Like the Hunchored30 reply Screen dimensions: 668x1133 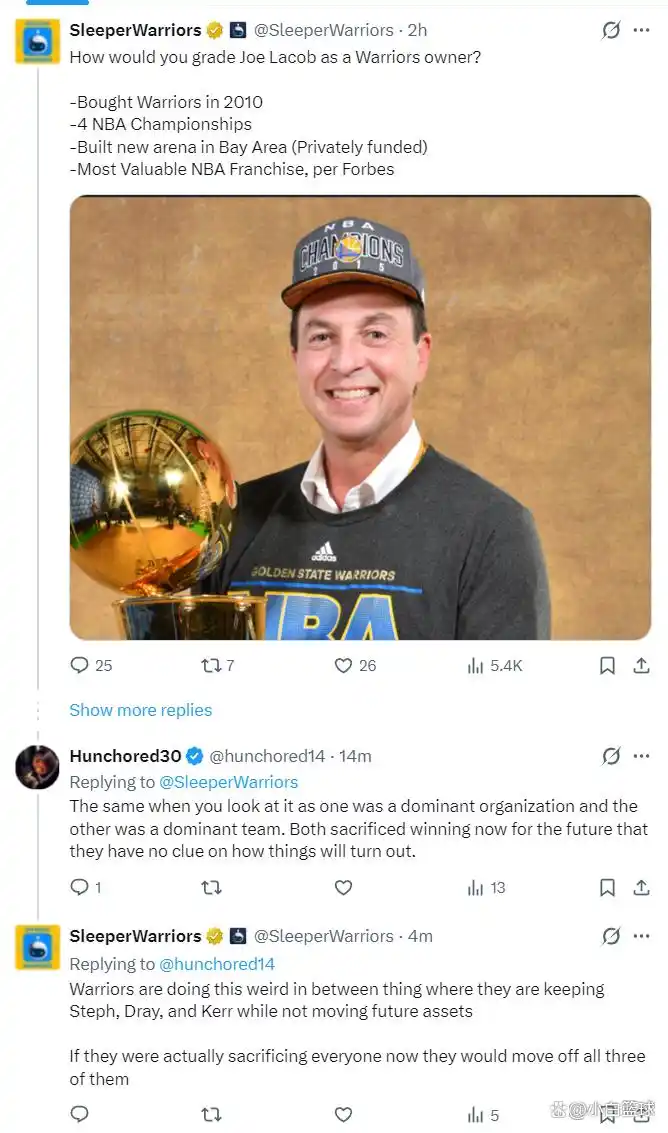pos(343,887)
